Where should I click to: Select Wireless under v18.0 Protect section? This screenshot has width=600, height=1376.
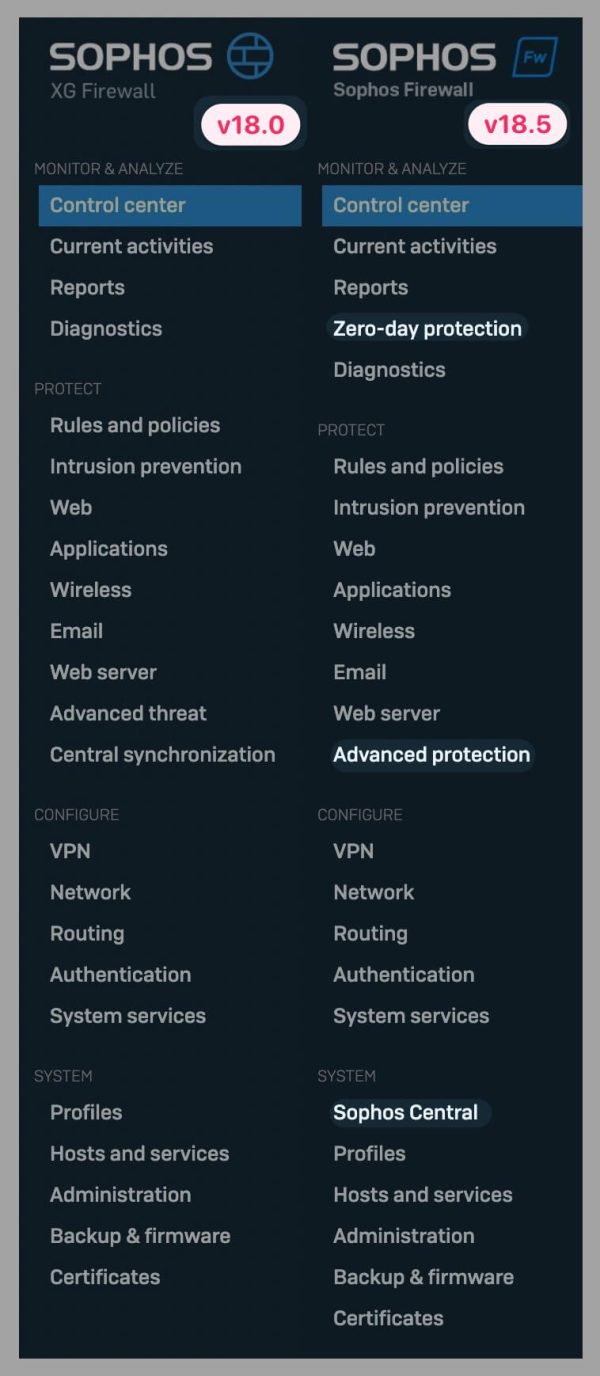(x=90, y=589)
